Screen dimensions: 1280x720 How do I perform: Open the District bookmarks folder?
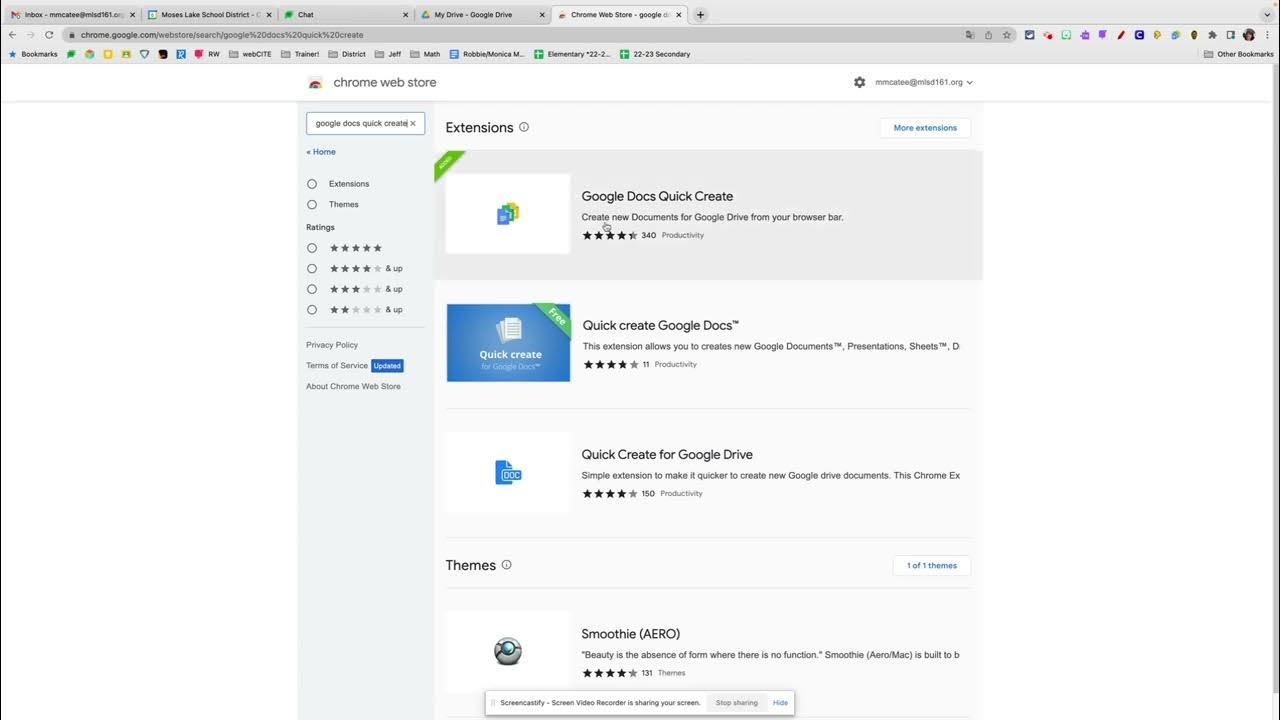pos(347,54)
